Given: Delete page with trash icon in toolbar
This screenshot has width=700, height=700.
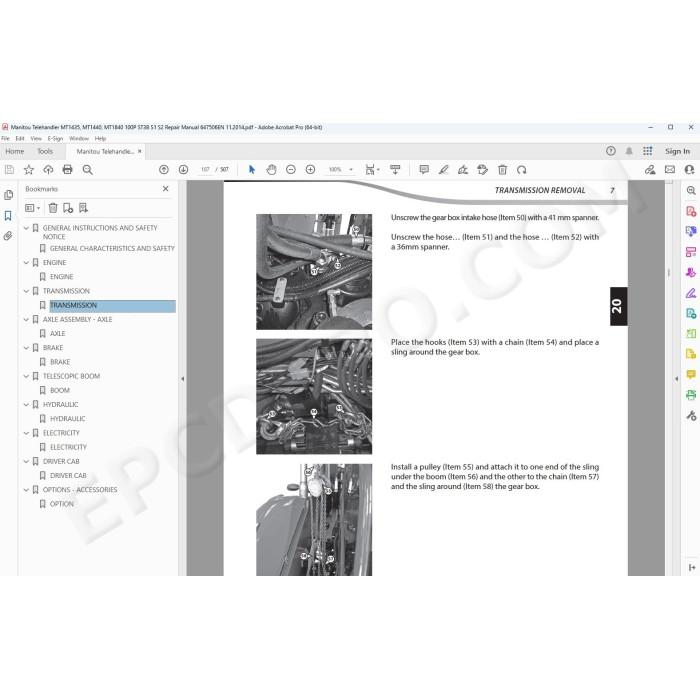Looking at the screenshot, I should click(x=502, y=170).
